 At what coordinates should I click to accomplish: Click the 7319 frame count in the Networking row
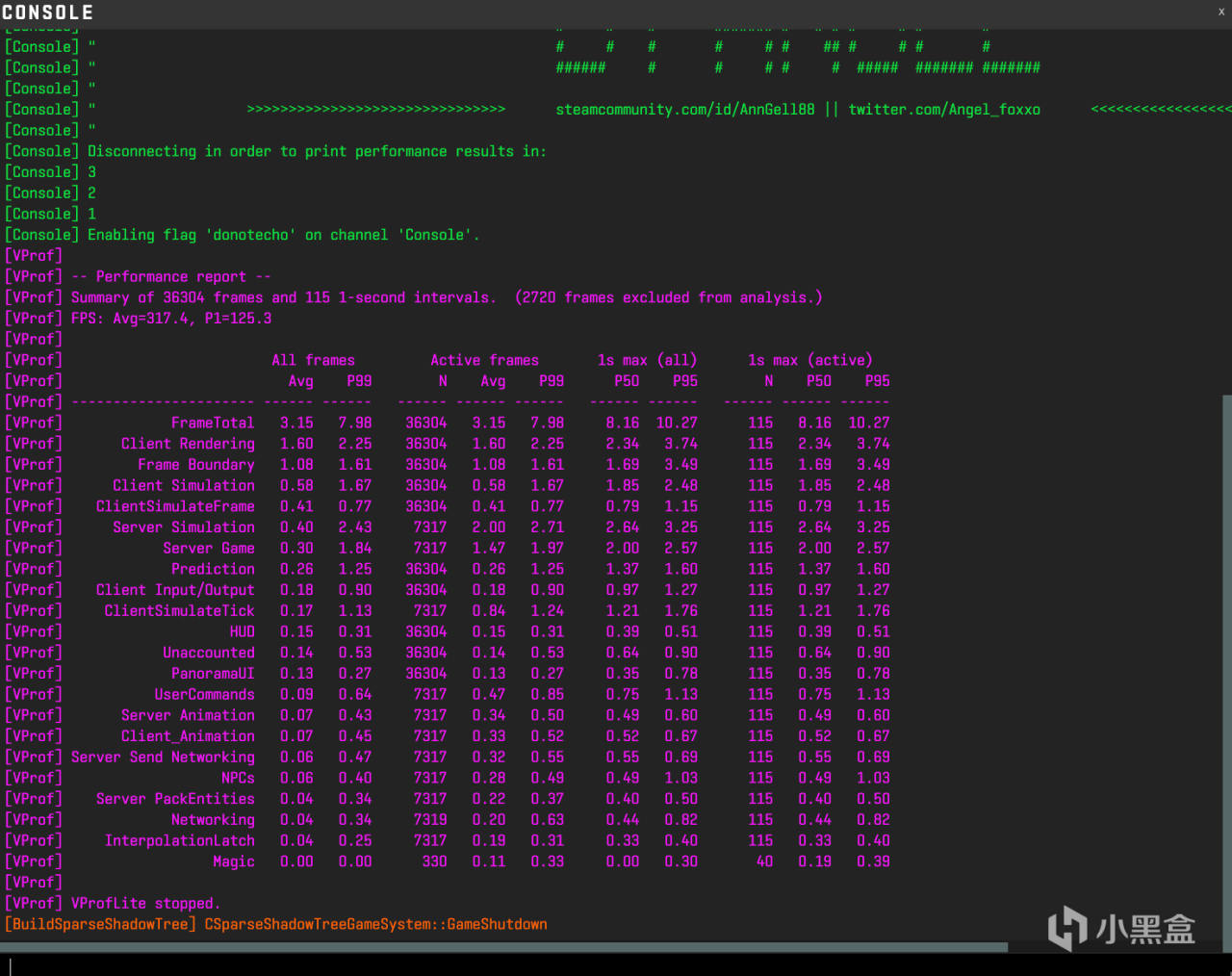point(430,820)
